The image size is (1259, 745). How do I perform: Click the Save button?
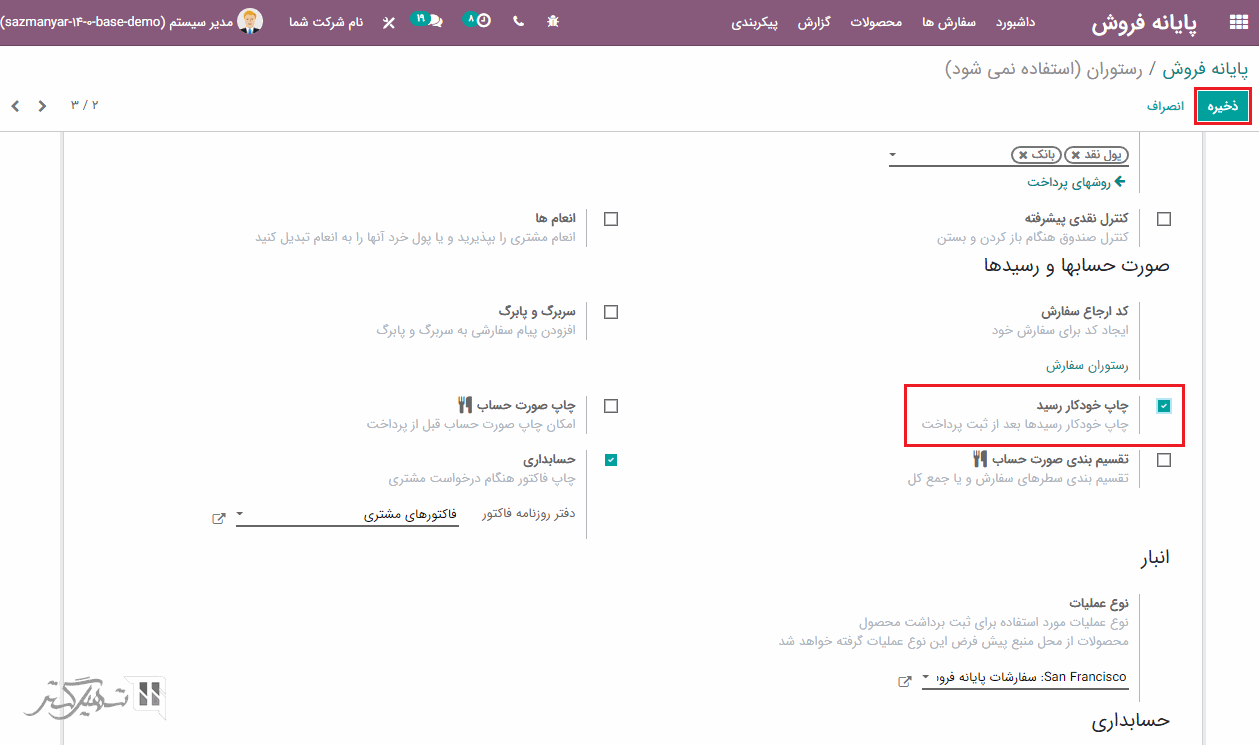pyautogui.click(x=1222, y=106)
